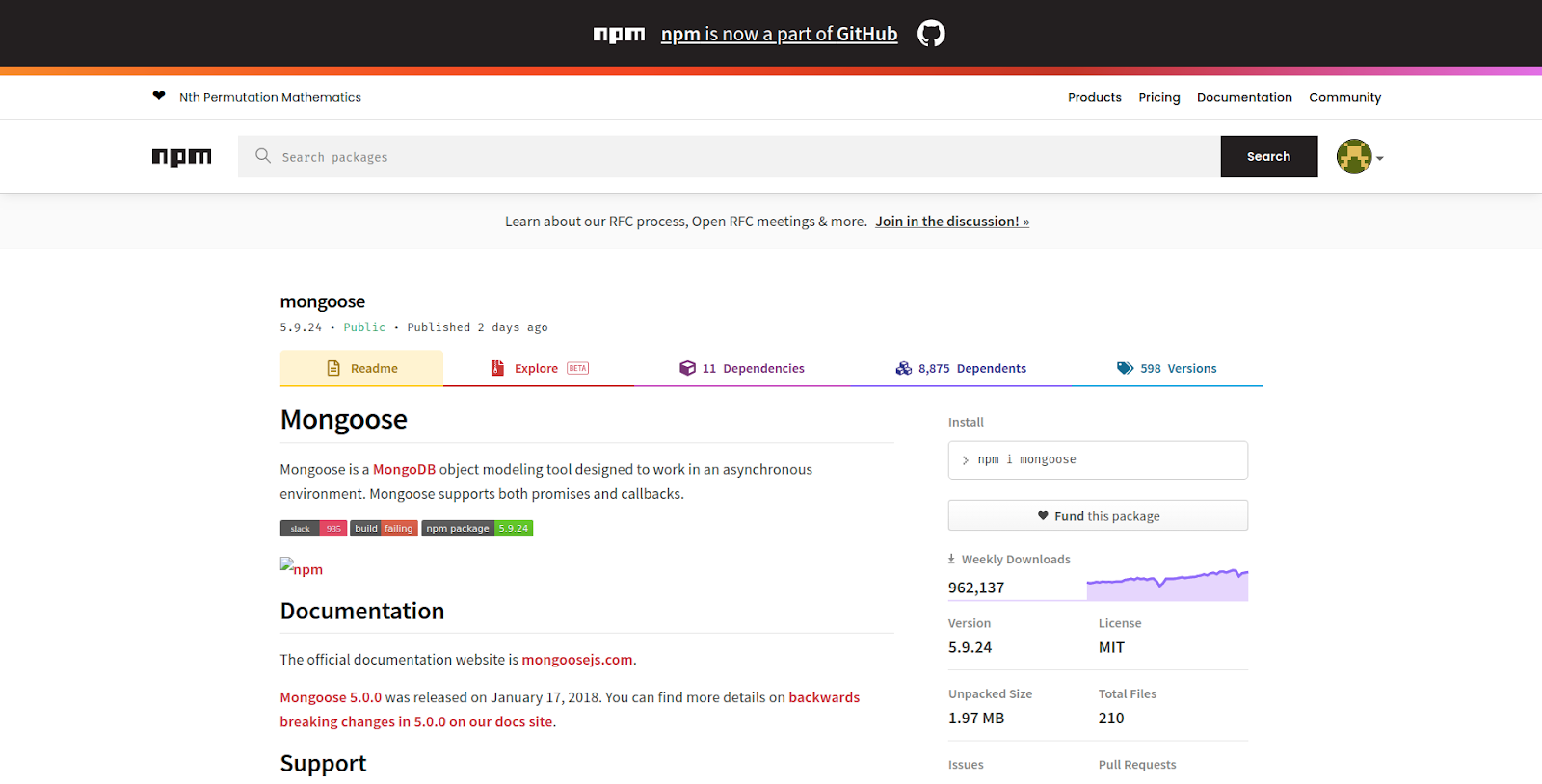
Task: Open the Mongoose 5.0.0 link
Action: [331, 697]
